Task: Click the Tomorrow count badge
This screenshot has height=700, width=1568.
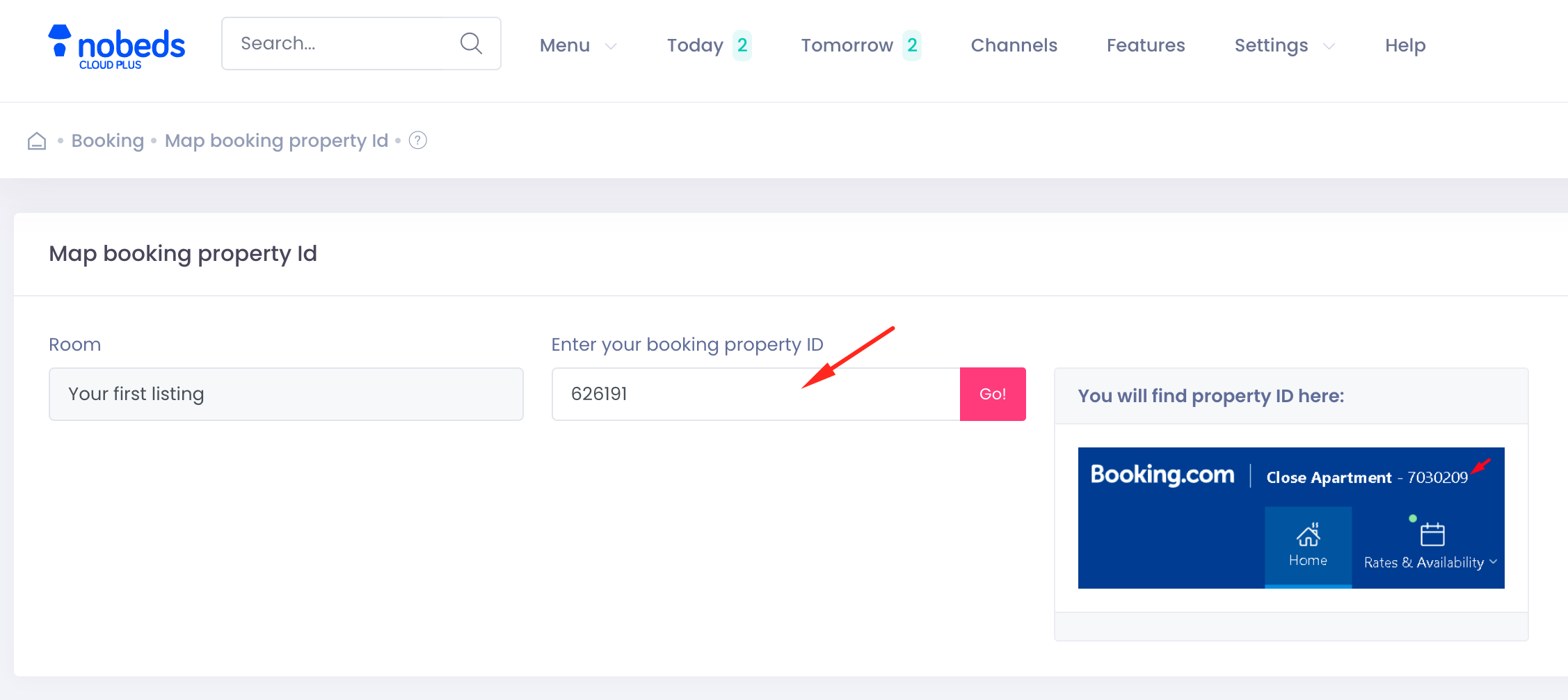Action: (911, 45)
